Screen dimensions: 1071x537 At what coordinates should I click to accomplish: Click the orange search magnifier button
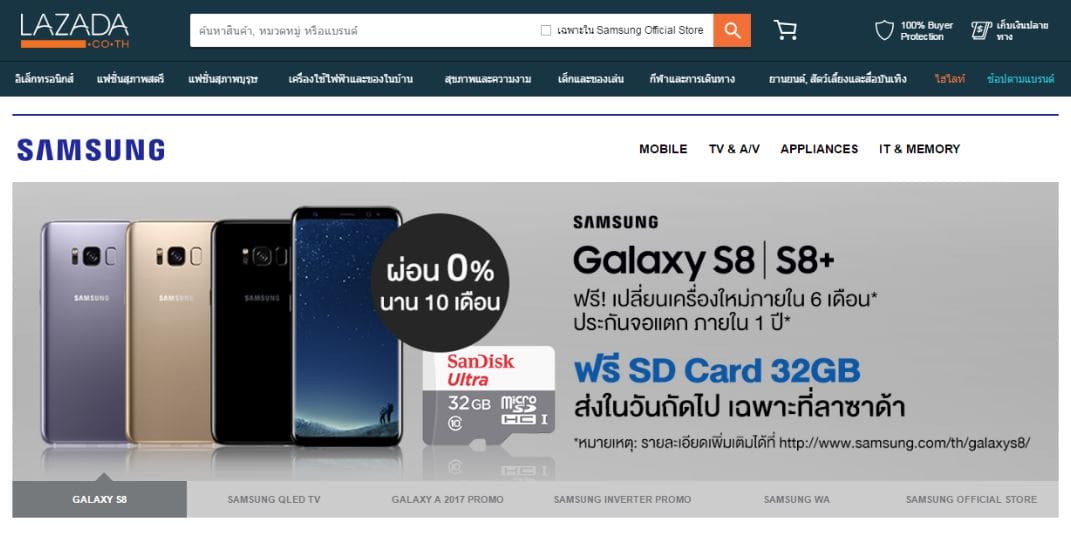[x=732, y=31]
